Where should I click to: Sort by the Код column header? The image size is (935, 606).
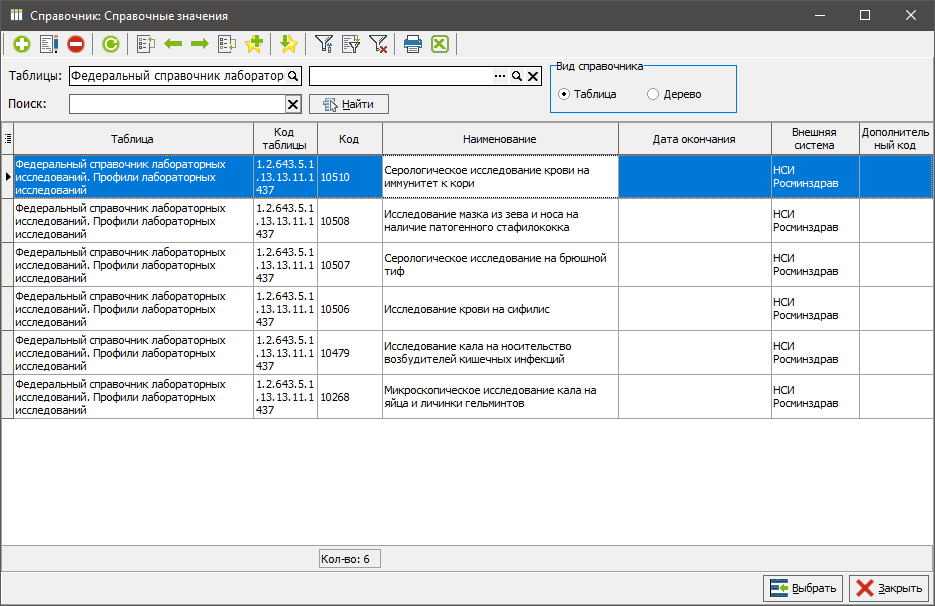click(349, 139)
